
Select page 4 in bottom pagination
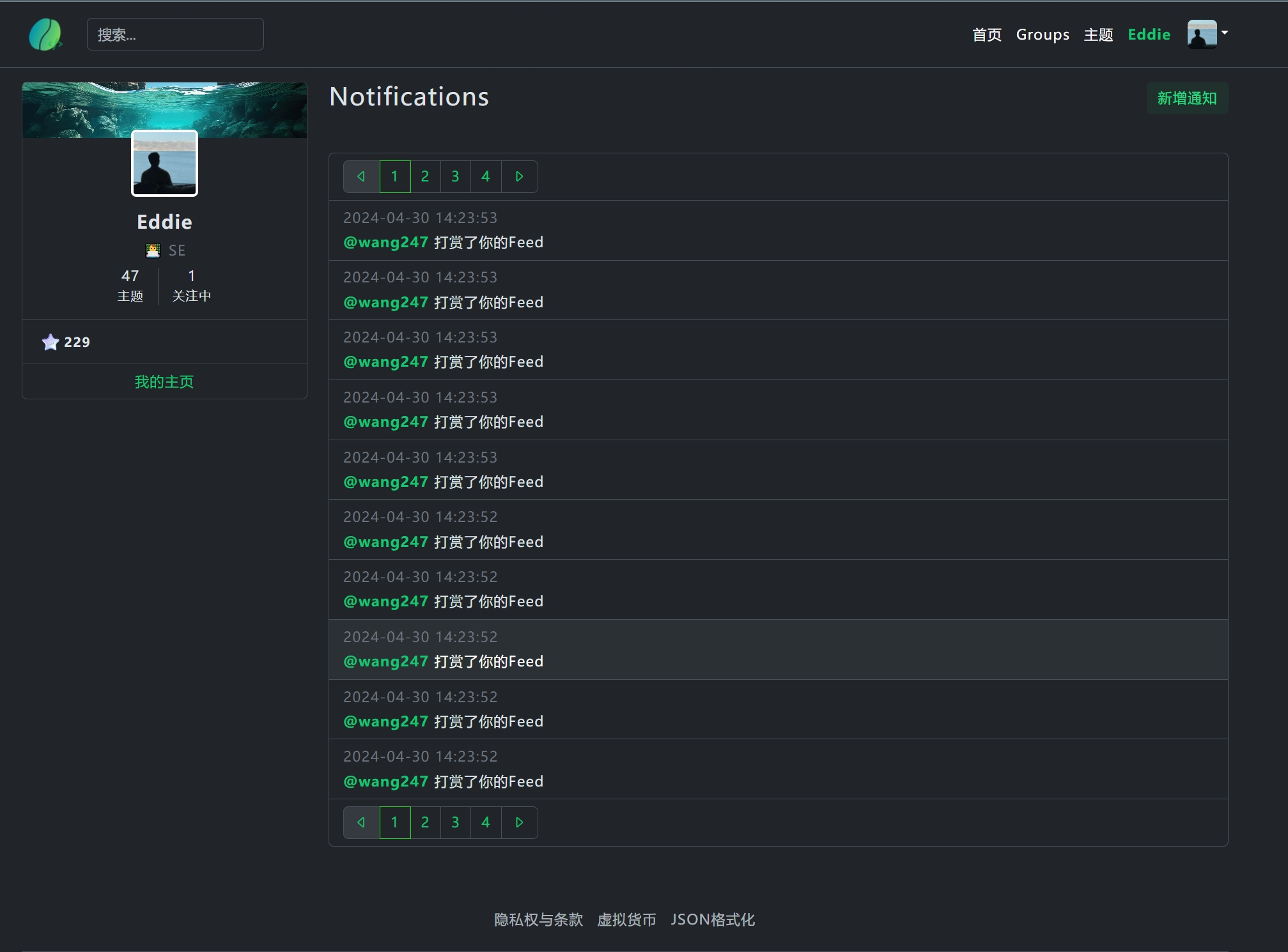[x=486, y=822]
